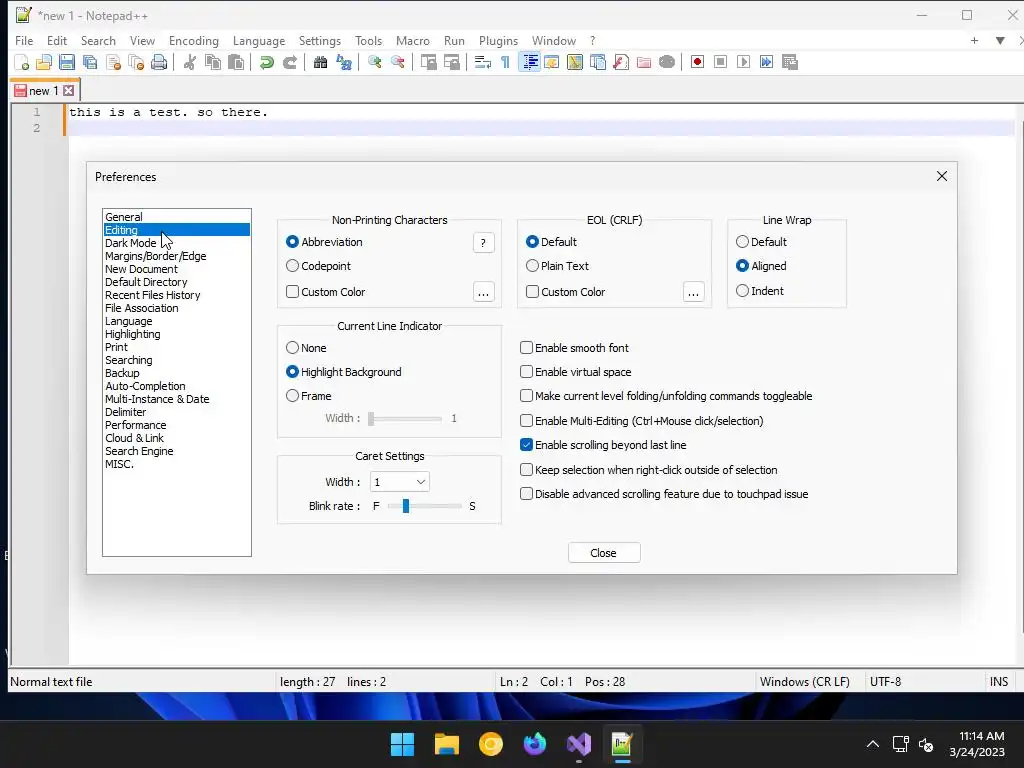This screenshot has height=768, width=1024.
Task: Click the Redo arrow icon
Action: pyautogui.click(x=290, y=62)
